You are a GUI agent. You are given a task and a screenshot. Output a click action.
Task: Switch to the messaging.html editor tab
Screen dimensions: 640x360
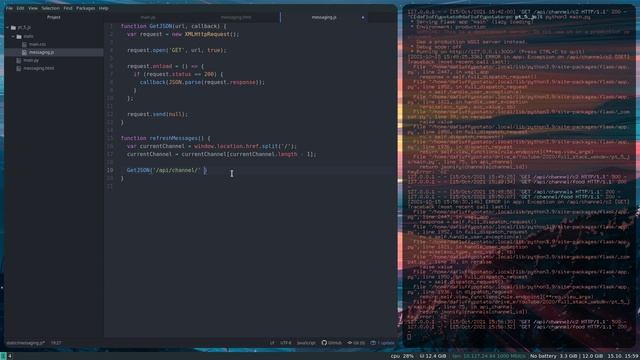point(236,18)
